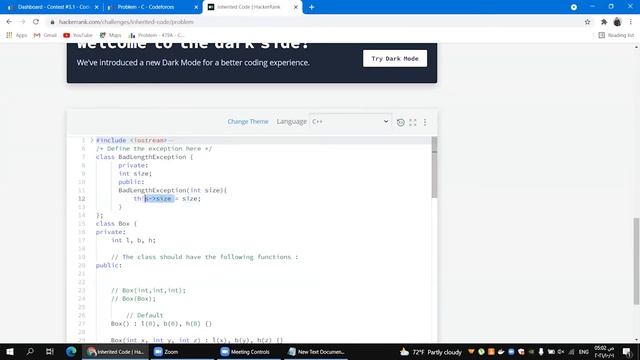
Task: Go forward with the browser forward arrow
Action: [22, 22]
